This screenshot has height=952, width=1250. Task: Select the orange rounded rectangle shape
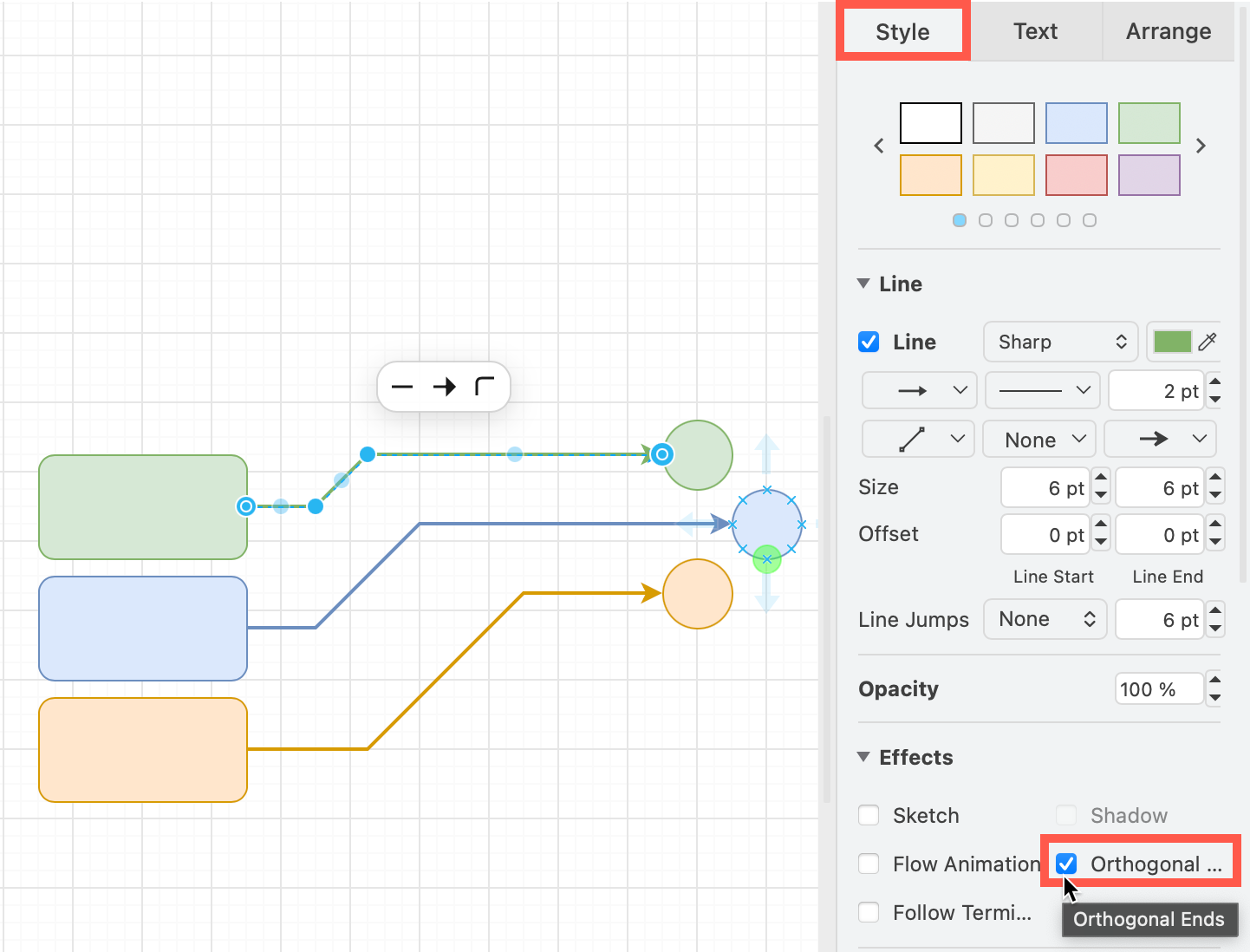tap(143, 750)
